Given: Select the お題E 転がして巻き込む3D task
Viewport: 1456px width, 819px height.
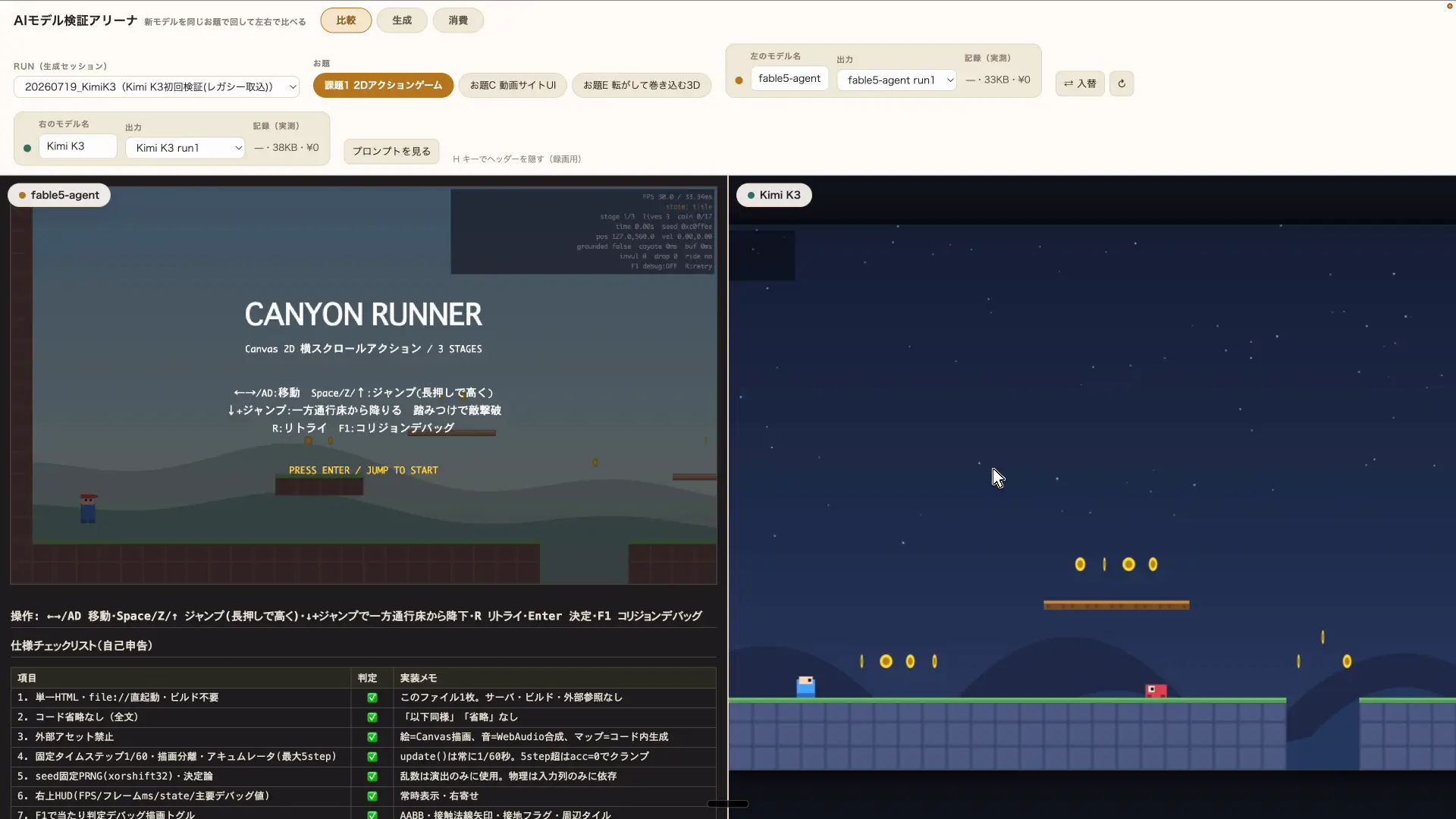Looking at the screenshot, I should coord(642,85).
